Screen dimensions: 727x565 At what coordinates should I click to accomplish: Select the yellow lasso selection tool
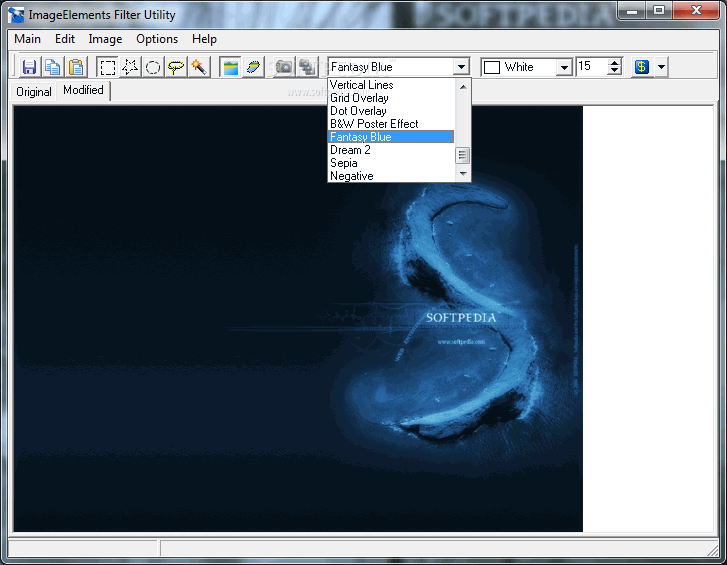176,67
